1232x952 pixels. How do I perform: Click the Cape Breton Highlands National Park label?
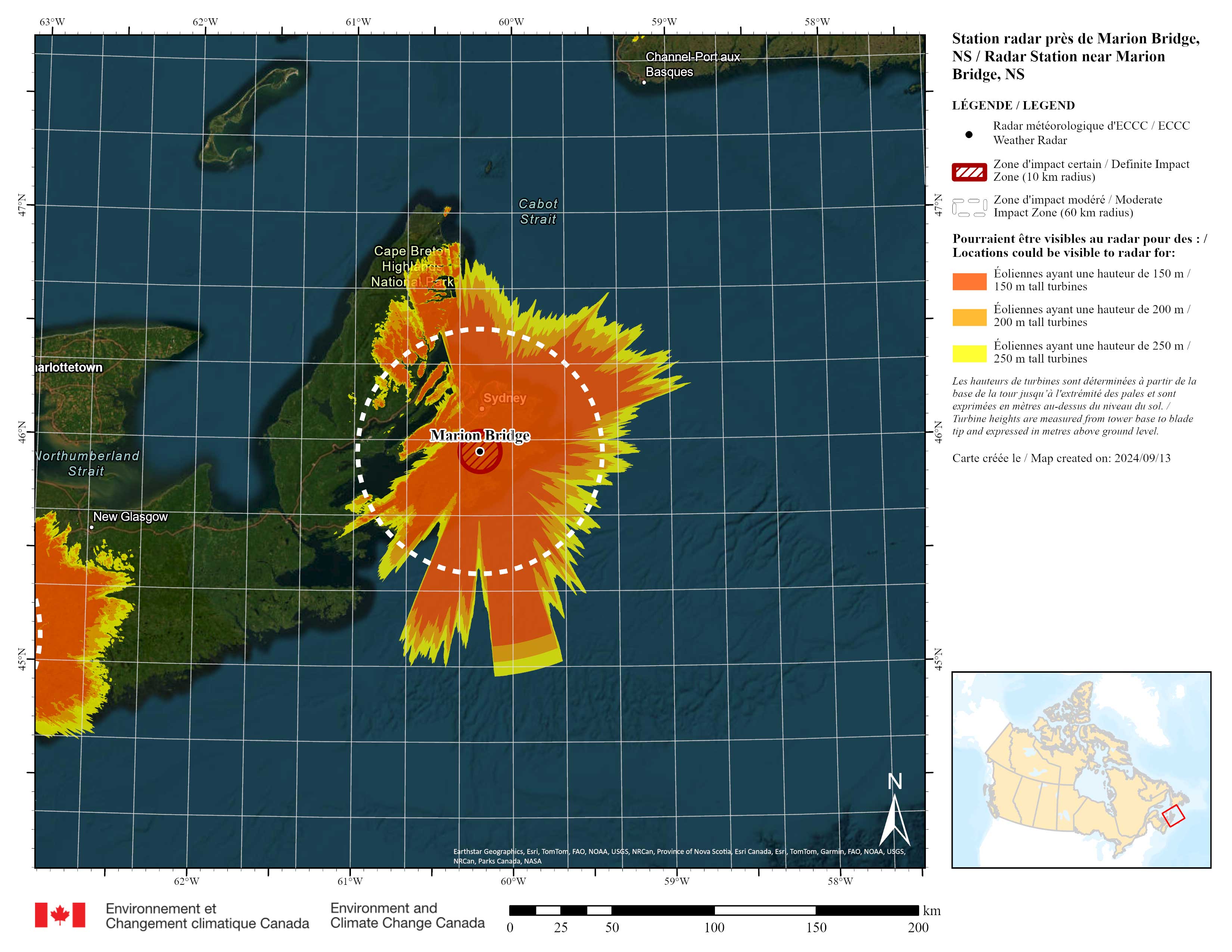(x=412, y=266)
